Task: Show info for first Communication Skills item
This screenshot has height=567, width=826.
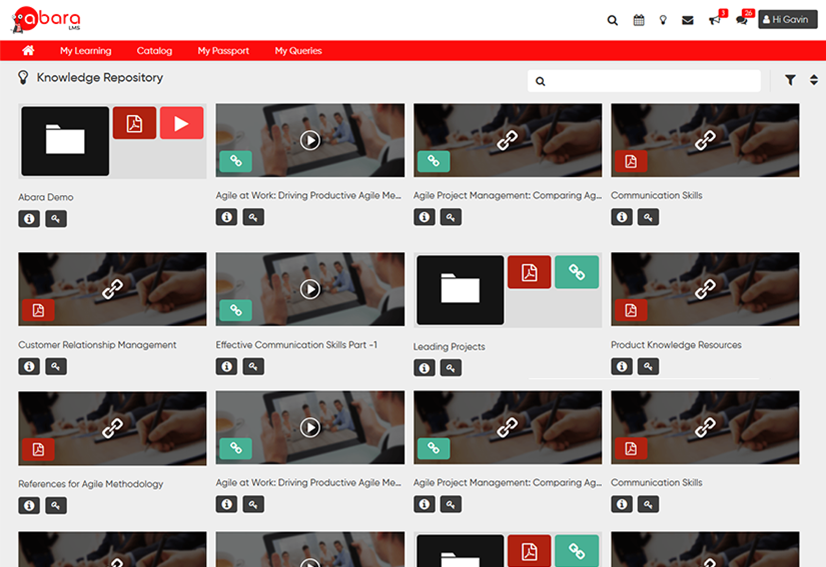Action: (x=622, y=217)
